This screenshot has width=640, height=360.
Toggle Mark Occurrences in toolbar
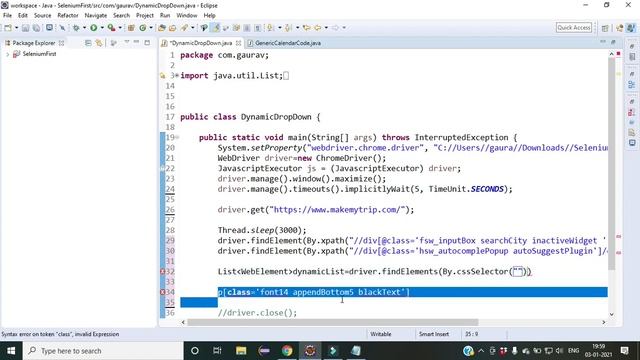[x=216, y=28]
